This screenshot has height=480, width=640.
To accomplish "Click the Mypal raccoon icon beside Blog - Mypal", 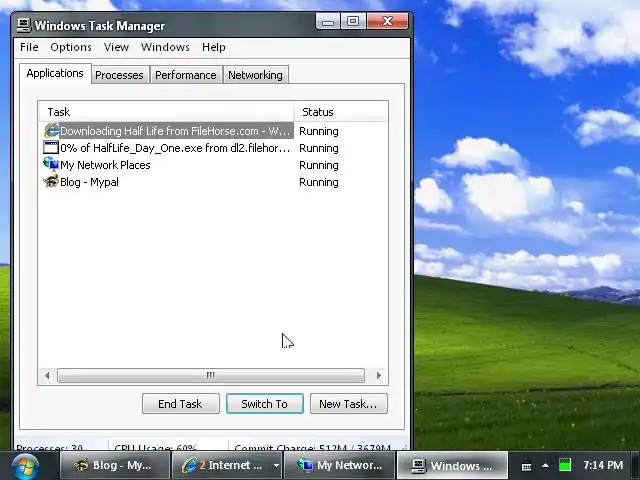I will pyautogui.click(x=51, y=181).
